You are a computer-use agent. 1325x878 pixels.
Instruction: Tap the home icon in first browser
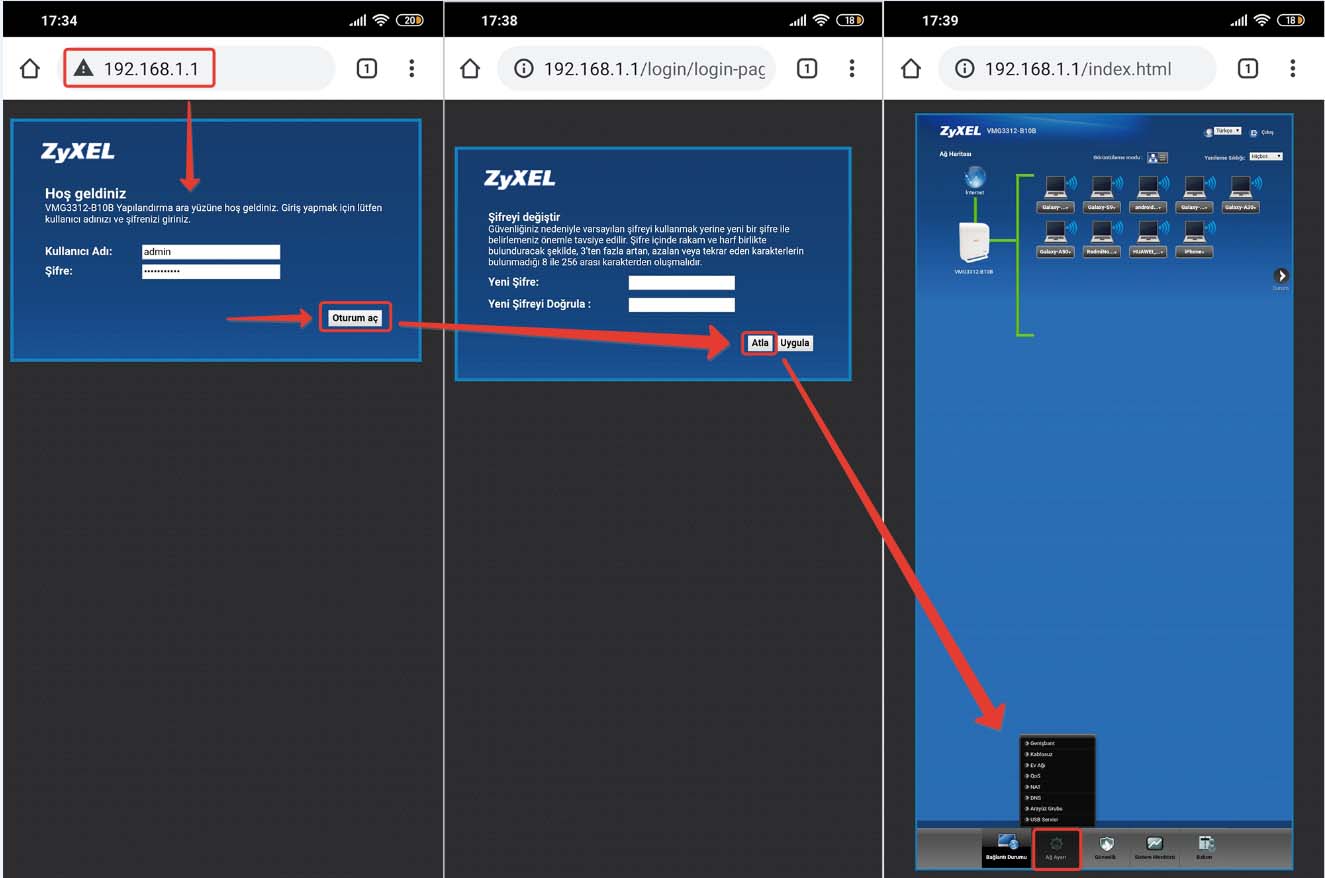tap(30, 69)
